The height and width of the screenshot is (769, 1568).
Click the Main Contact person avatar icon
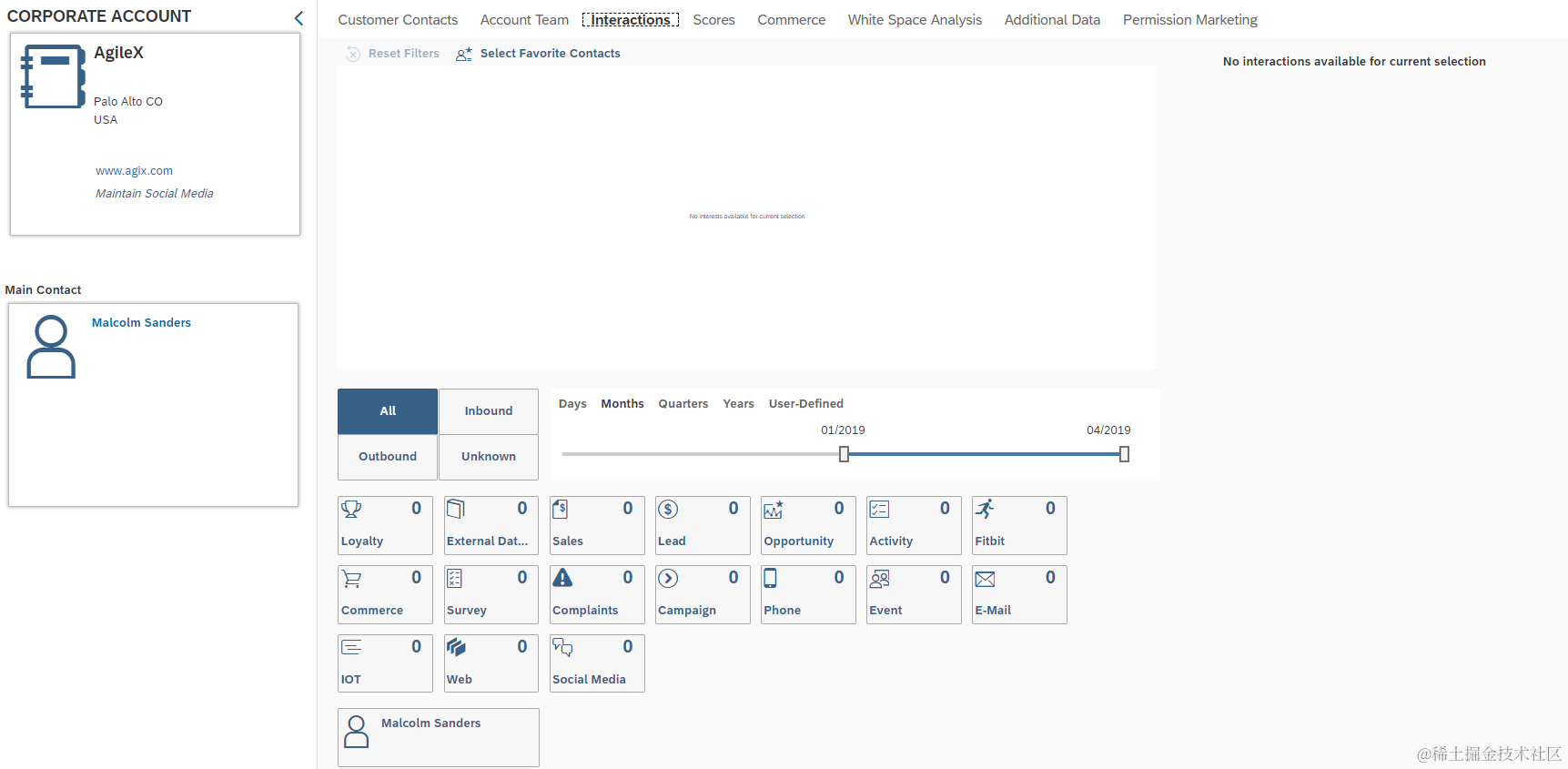51,347
